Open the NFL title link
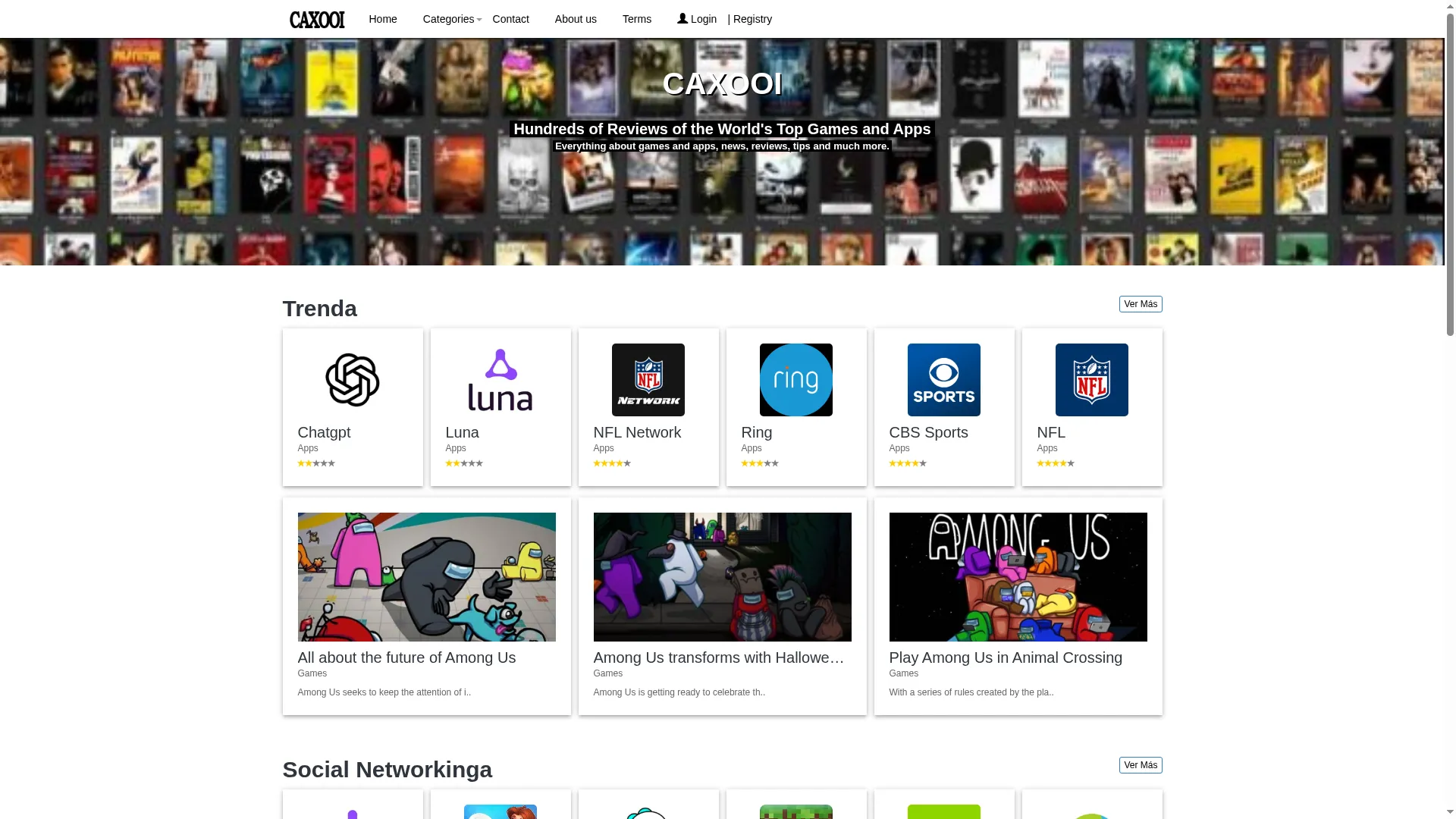1456x819 pixels. point(1051,432)
